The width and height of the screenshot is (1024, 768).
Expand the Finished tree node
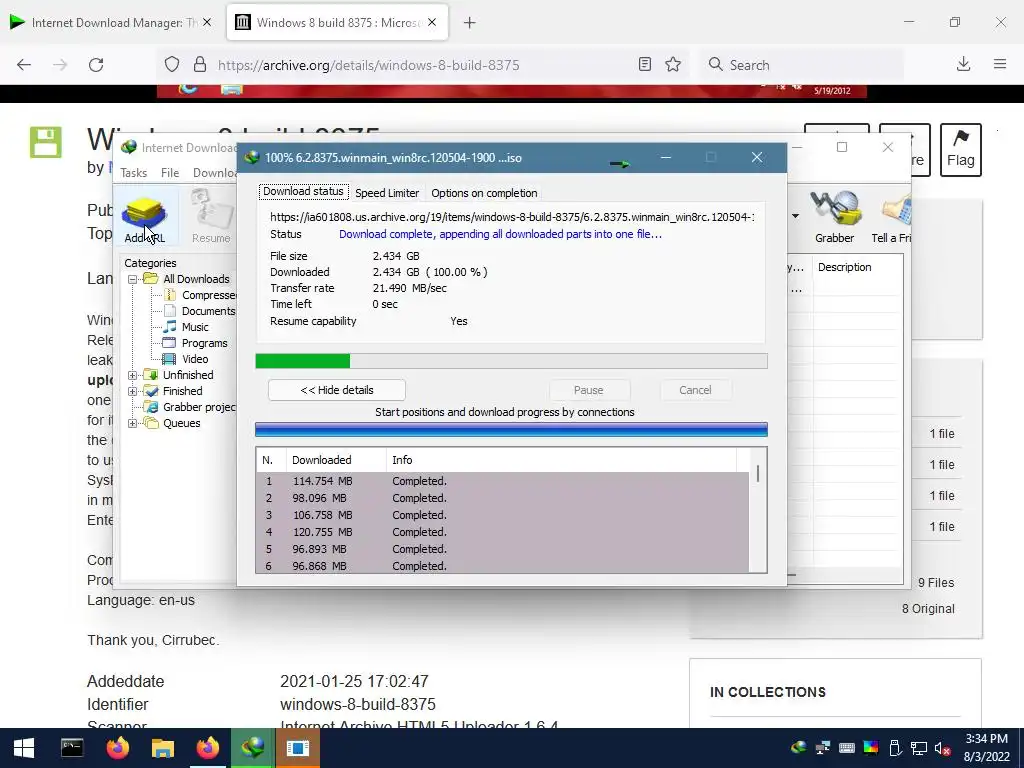[133, 391]
